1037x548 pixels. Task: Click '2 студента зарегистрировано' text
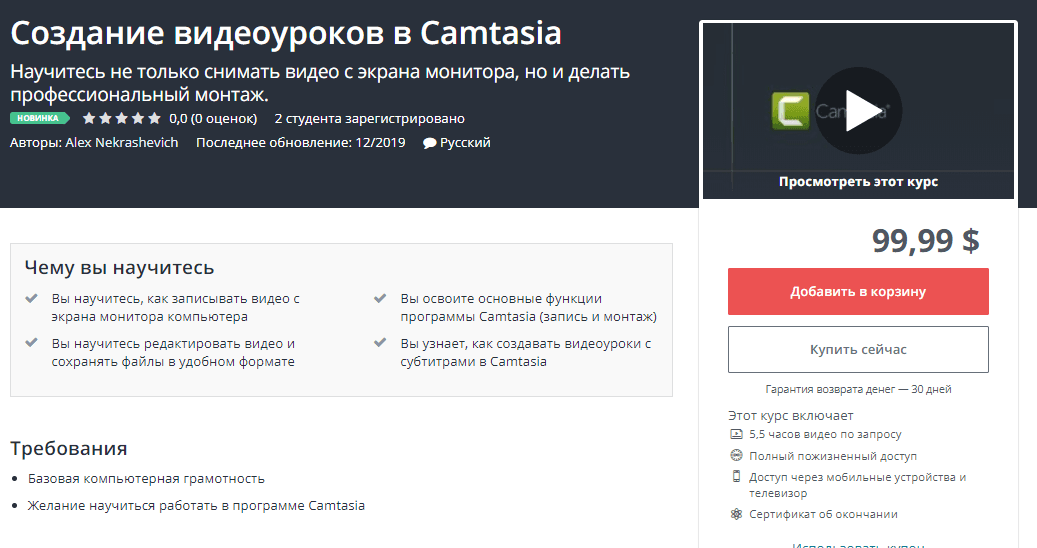pyautogui.click(x=370, y=119)
